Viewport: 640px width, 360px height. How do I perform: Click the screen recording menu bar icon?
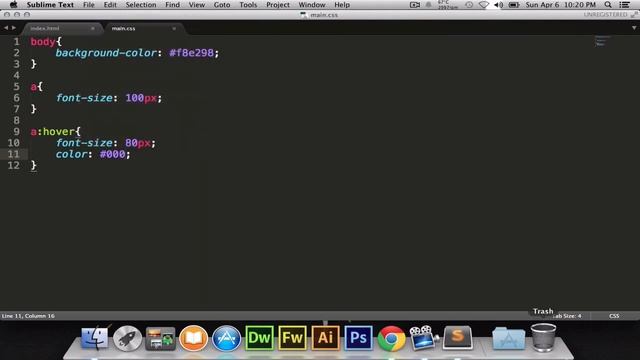(415, 5)
